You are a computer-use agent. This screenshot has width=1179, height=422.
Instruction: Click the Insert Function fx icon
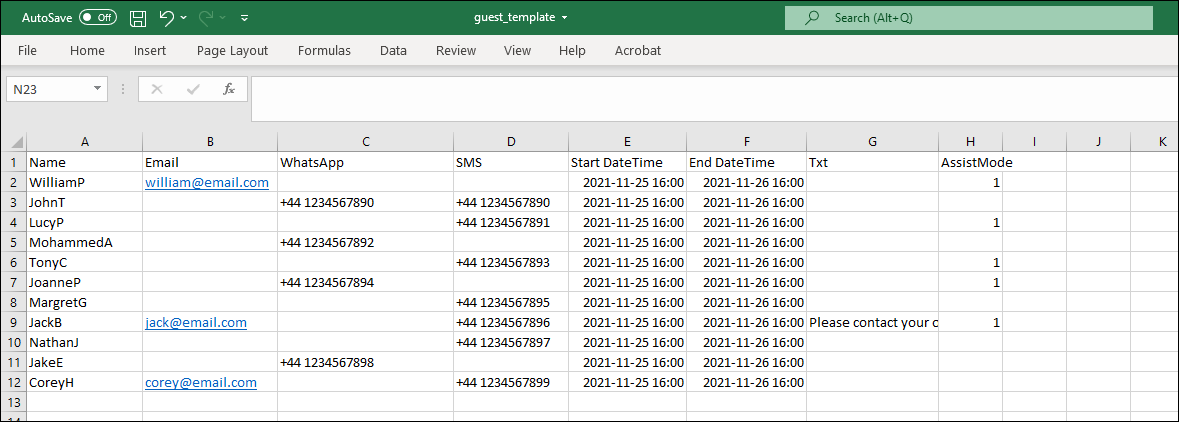[228, 89]
